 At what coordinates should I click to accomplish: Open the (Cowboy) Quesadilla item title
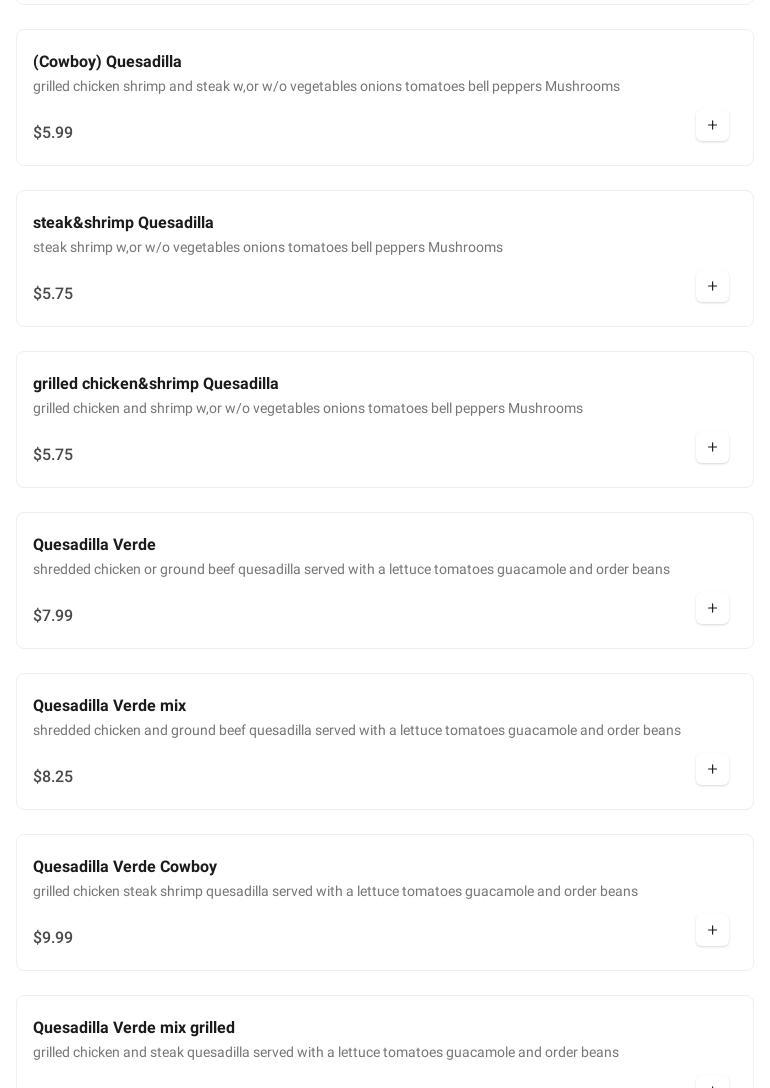tap(107, 62)
